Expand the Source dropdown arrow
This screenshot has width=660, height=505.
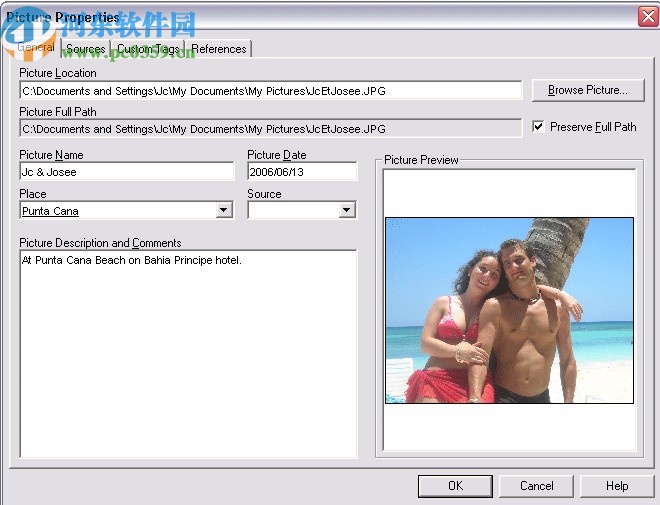(347, 210)
